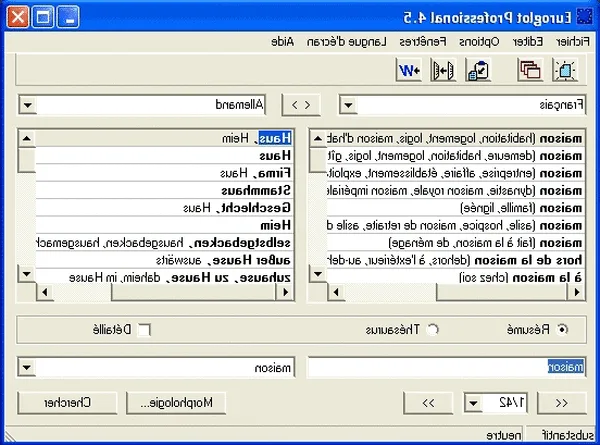Select row 'maison (entreprise, affaire, établissement'
The height and width of the screenshot is (445, 600).
[x=456, y=173]
